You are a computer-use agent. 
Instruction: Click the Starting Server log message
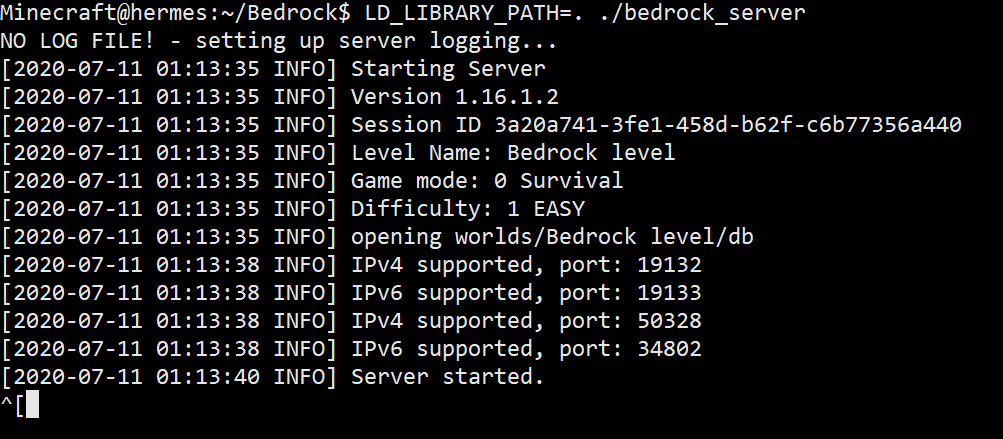coord(449,69)
